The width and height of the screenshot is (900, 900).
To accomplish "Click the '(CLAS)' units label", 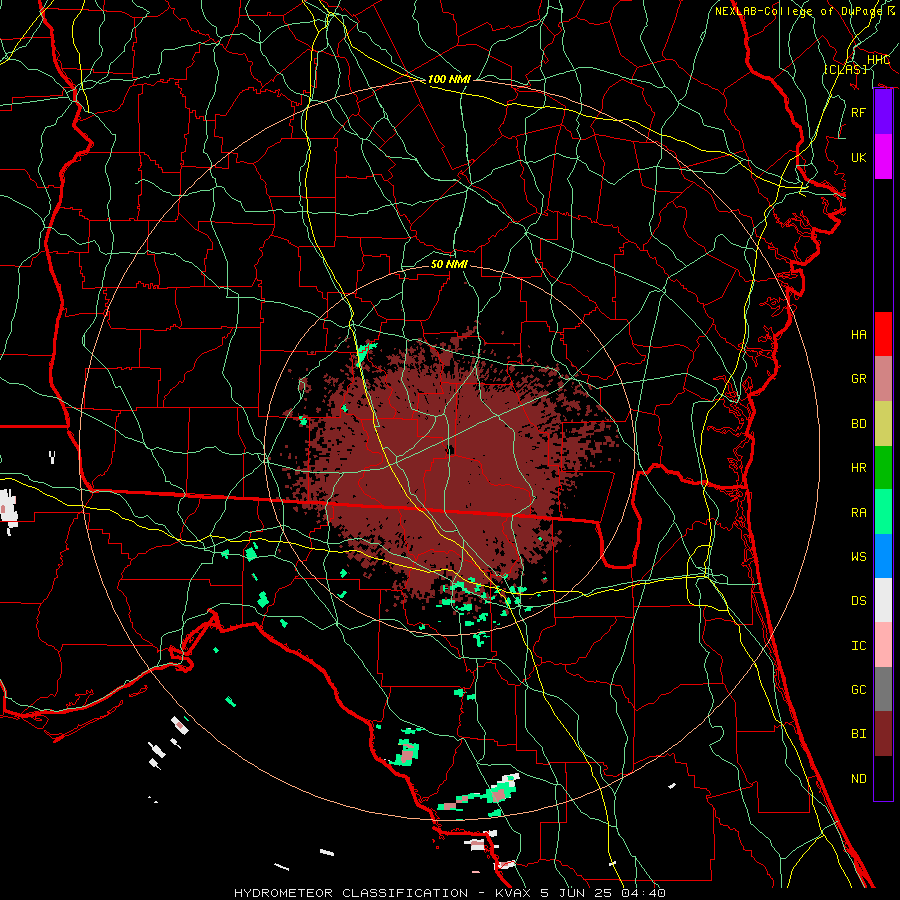I will (845, 69).
